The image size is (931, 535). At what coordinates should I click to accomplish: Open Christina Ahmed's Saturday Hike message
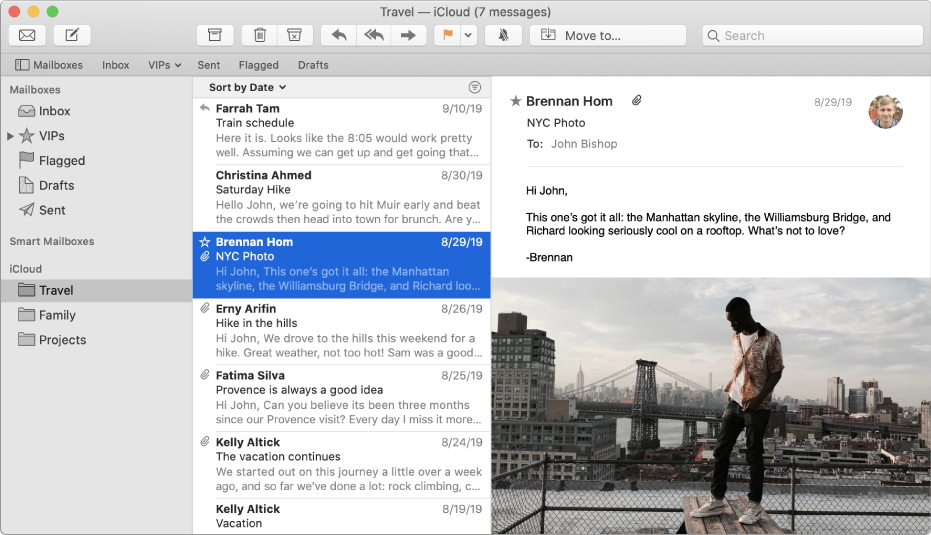click(341, 198)
